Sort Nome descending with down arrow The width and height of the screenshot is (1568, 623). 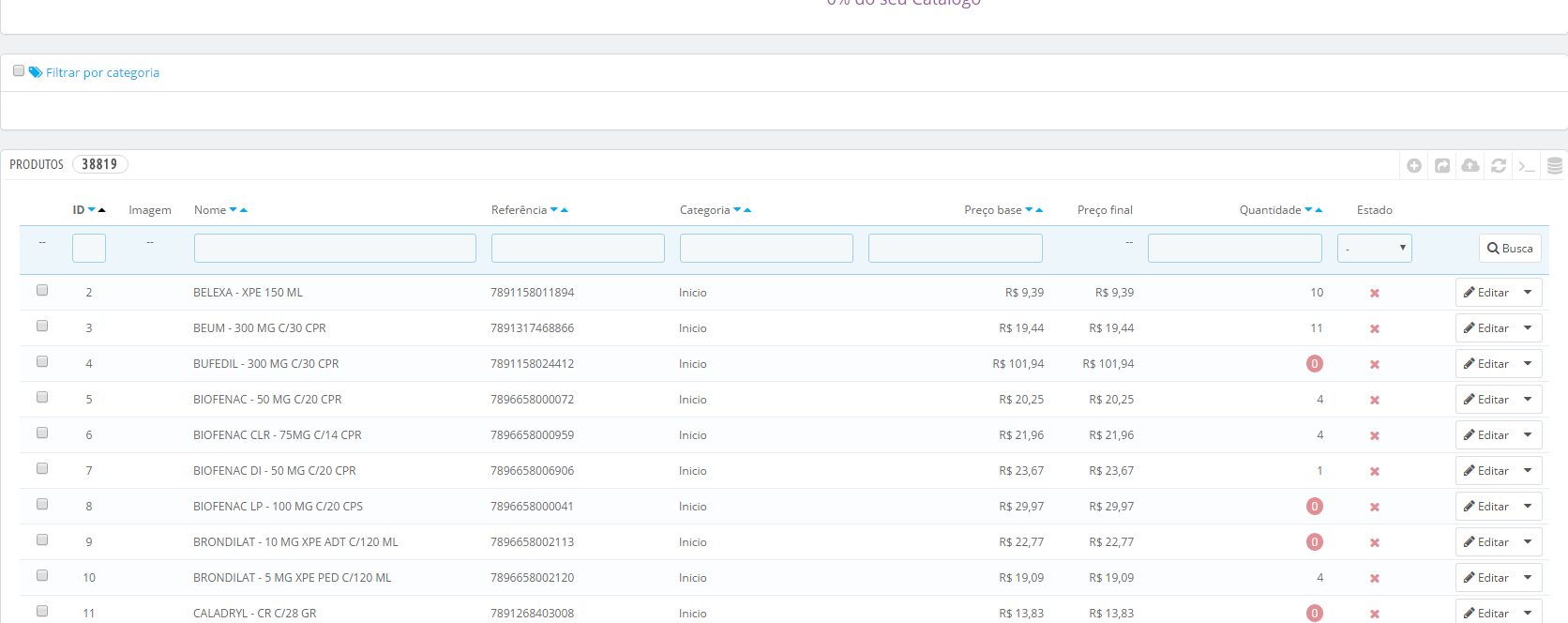[x=234, y=210]
